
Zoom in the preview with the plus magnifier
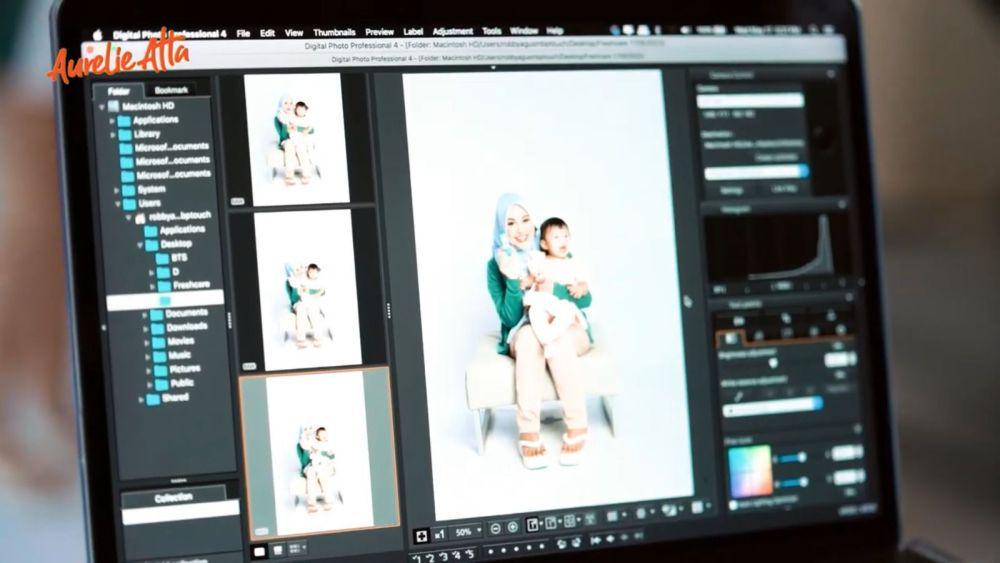[x=512, y=527]
